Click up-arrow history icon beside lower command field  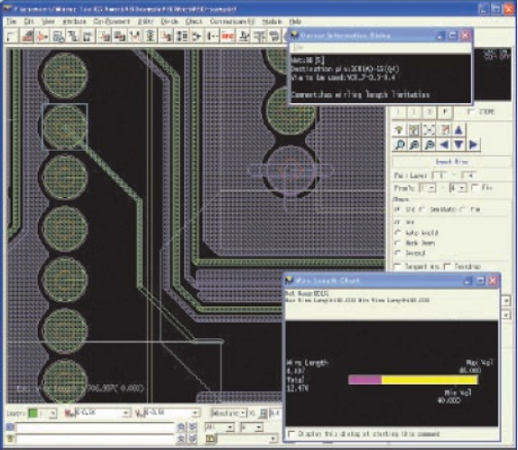click(181, 438)
